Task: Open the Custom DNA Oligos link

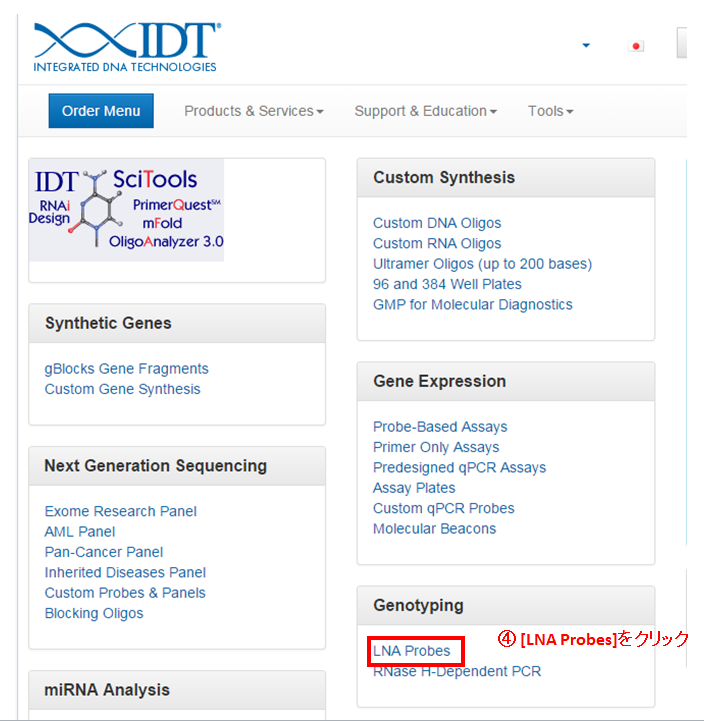Action: click(437, 223)
